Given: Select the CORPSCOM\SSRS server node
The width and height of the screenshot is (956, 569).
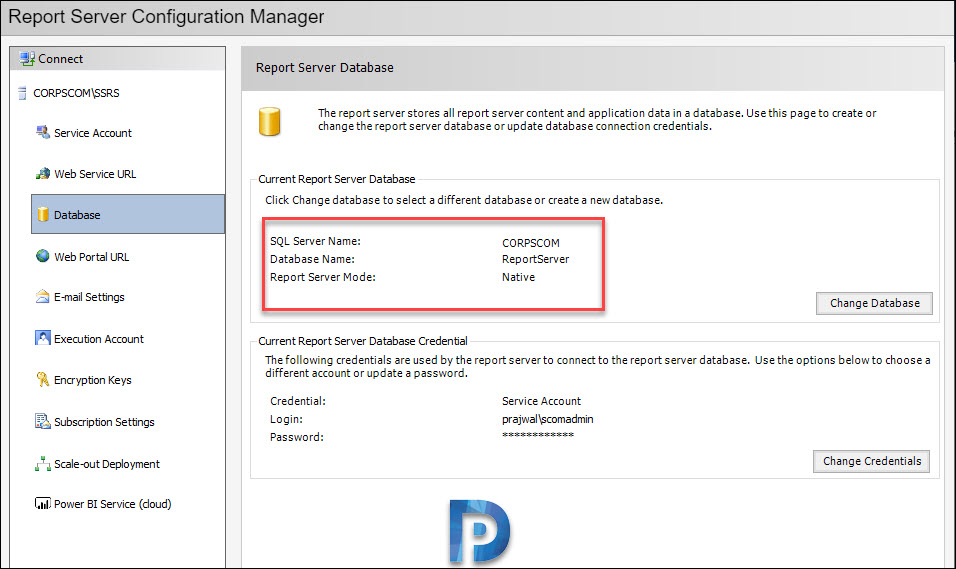Looking at the screenshot, I should point(76,93).
